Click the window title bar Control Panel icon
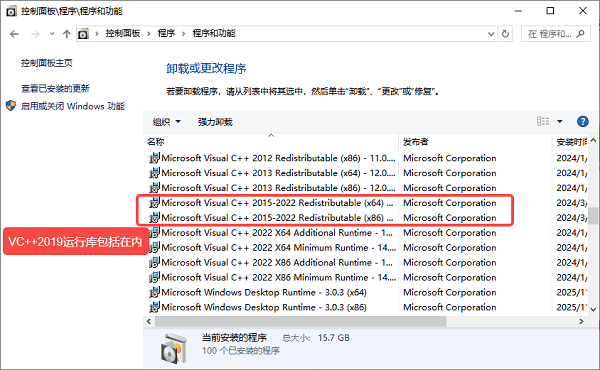The image size is (600, 370). (x=11, y=11)
